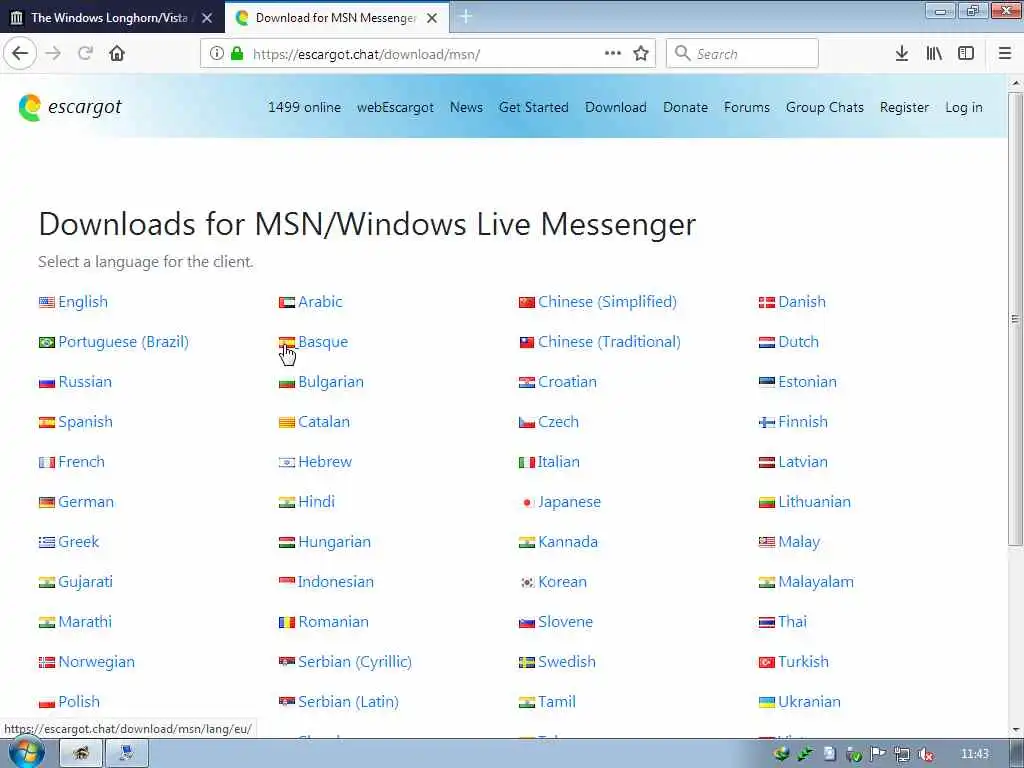Open the Firefox hamburger menu
Viewport: 1024px width, 768px height.
tap(1005, 54)
